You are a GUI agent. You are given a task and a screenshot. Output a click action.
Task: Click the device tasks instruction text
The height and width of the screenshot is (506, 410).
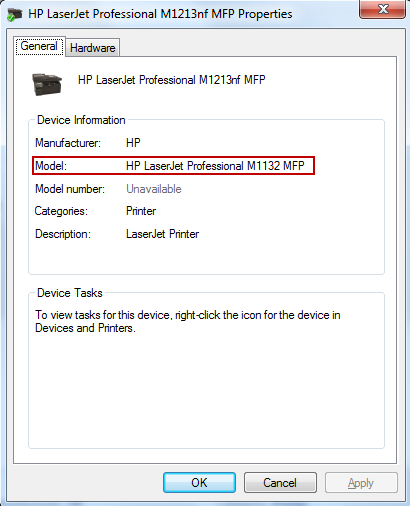point(188,321)
